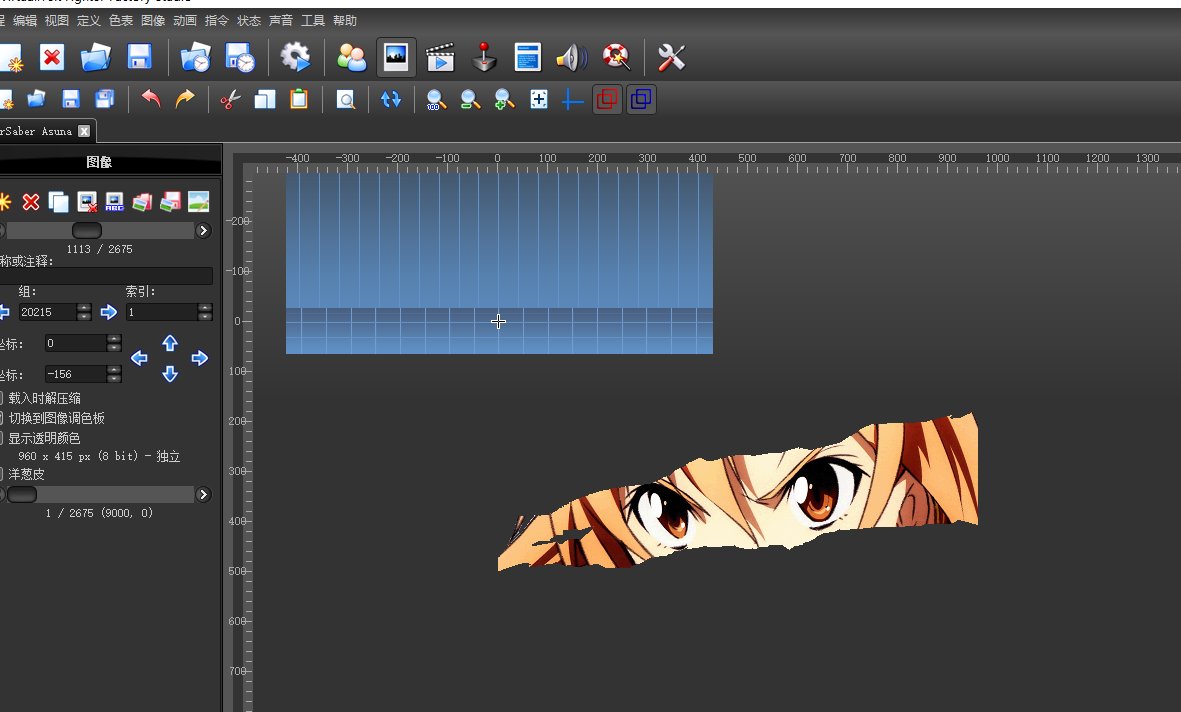Viewport: 1181px width, 712px height.
Task: Move sprite left with blue left arrow
Action: [139, 358]
